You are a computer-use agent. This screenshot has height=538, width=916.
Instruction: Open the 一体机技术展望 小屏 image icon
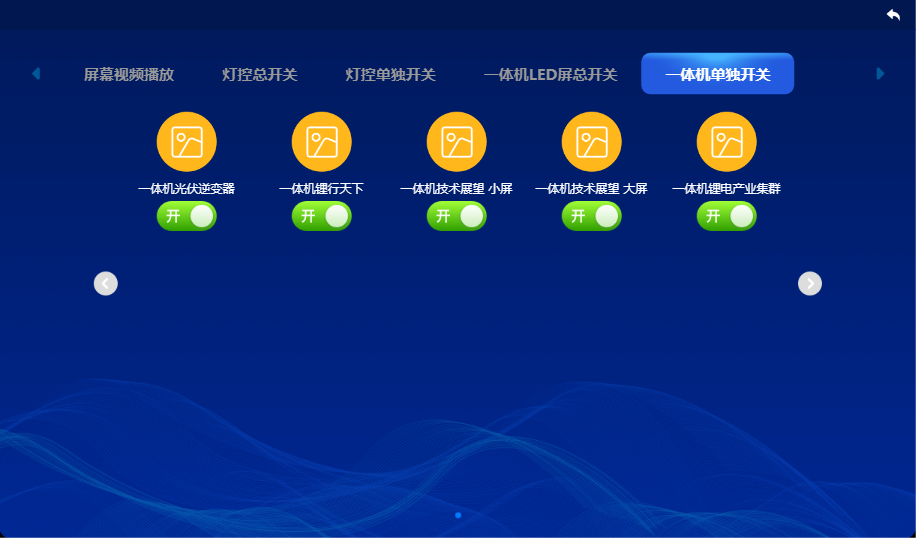click(x=456, y=142)
